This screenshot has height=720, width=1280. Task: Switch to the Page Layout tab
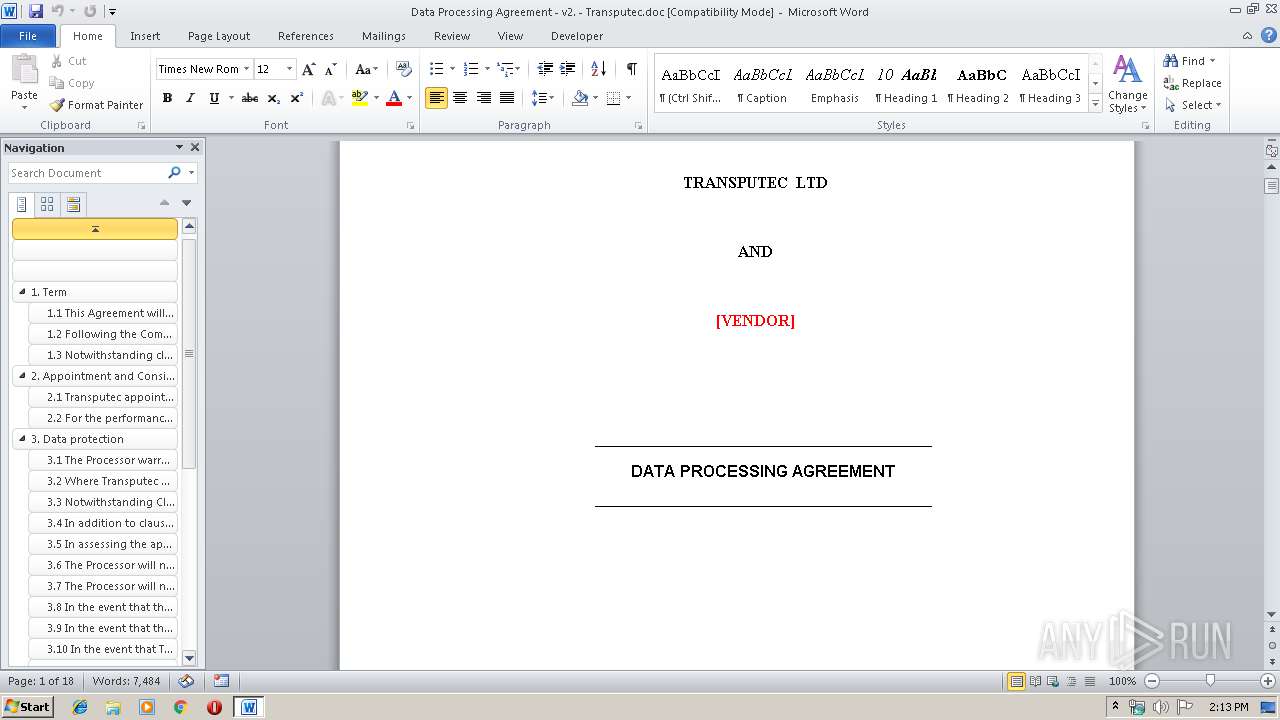(x=219, y=36)
